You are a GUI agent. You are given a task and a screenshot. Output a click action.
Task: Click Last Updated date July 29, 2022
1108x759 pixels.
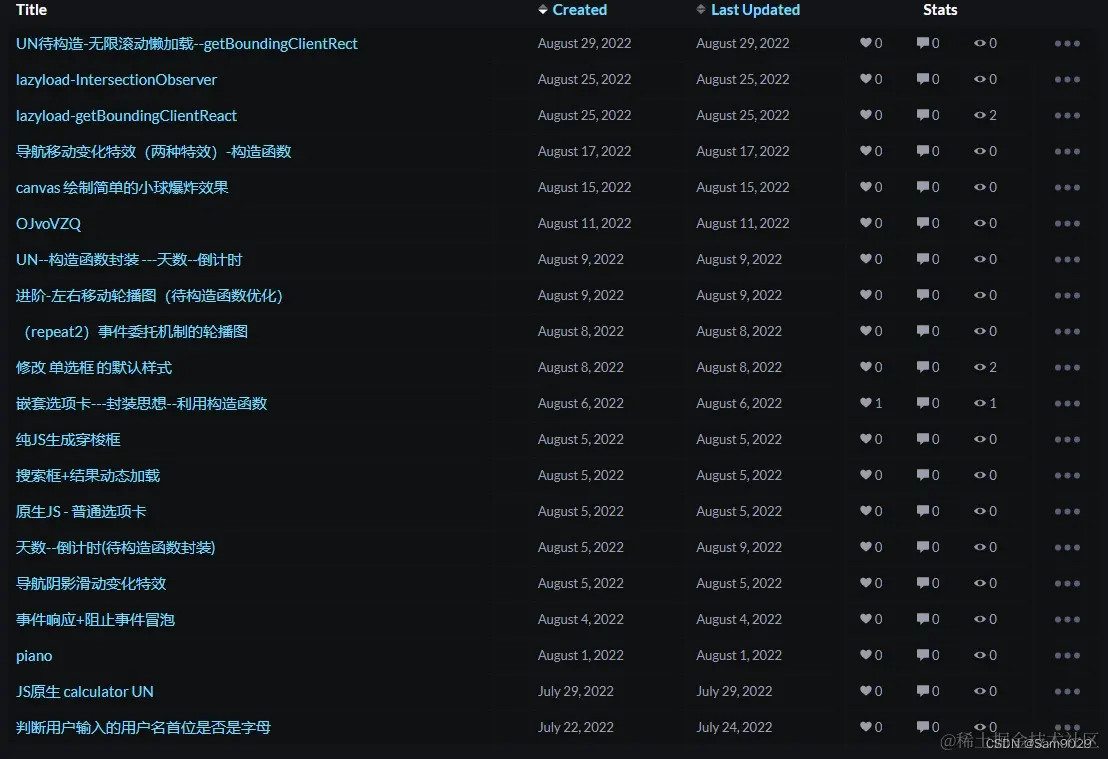(x=733, y=691)
